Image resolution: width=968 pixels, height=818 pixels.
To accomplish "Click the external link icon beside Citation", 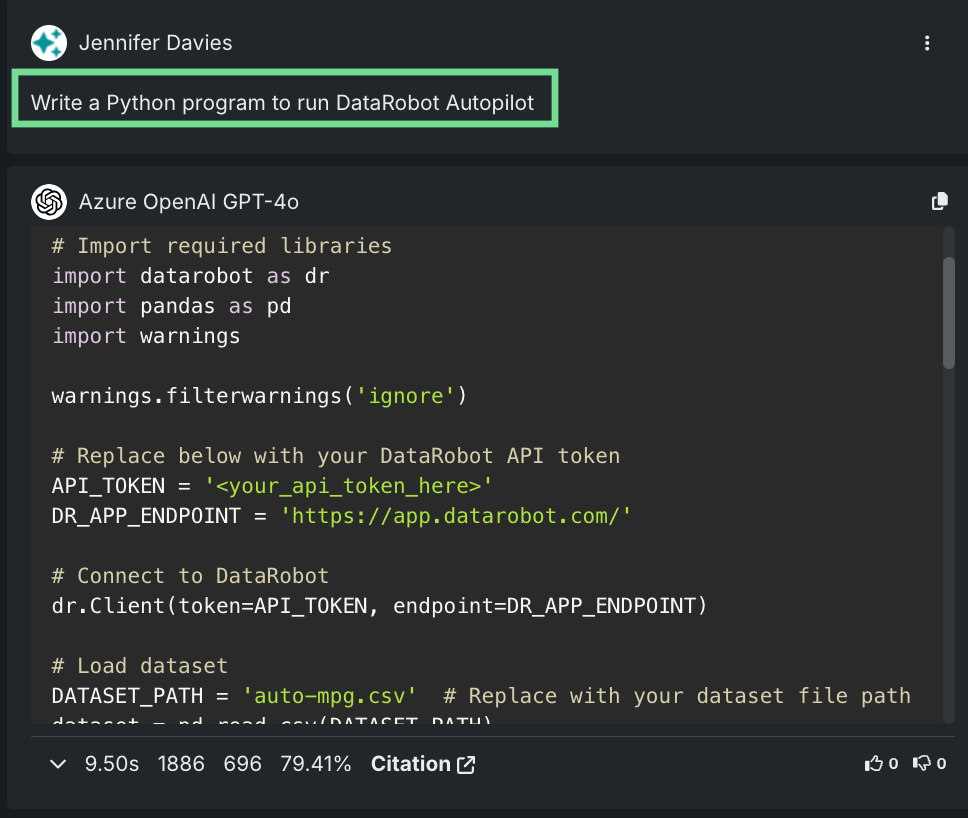I will pos(466,765).
